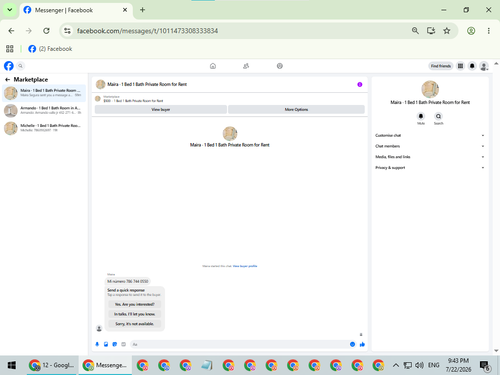Send quick reply In talks, I'll let you know
Screen dimensions: 500x375
click(x=135, y=314)
